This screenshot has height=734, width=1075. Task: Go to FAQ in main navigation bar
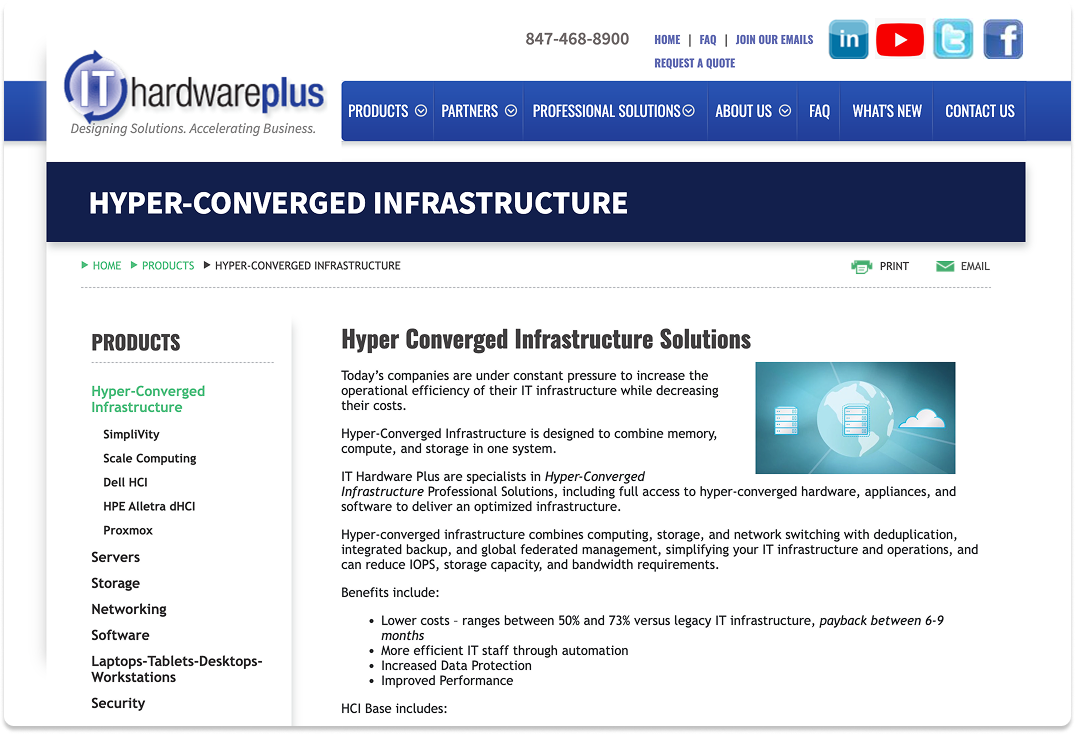pyautogui.click(x=819, y=111)
